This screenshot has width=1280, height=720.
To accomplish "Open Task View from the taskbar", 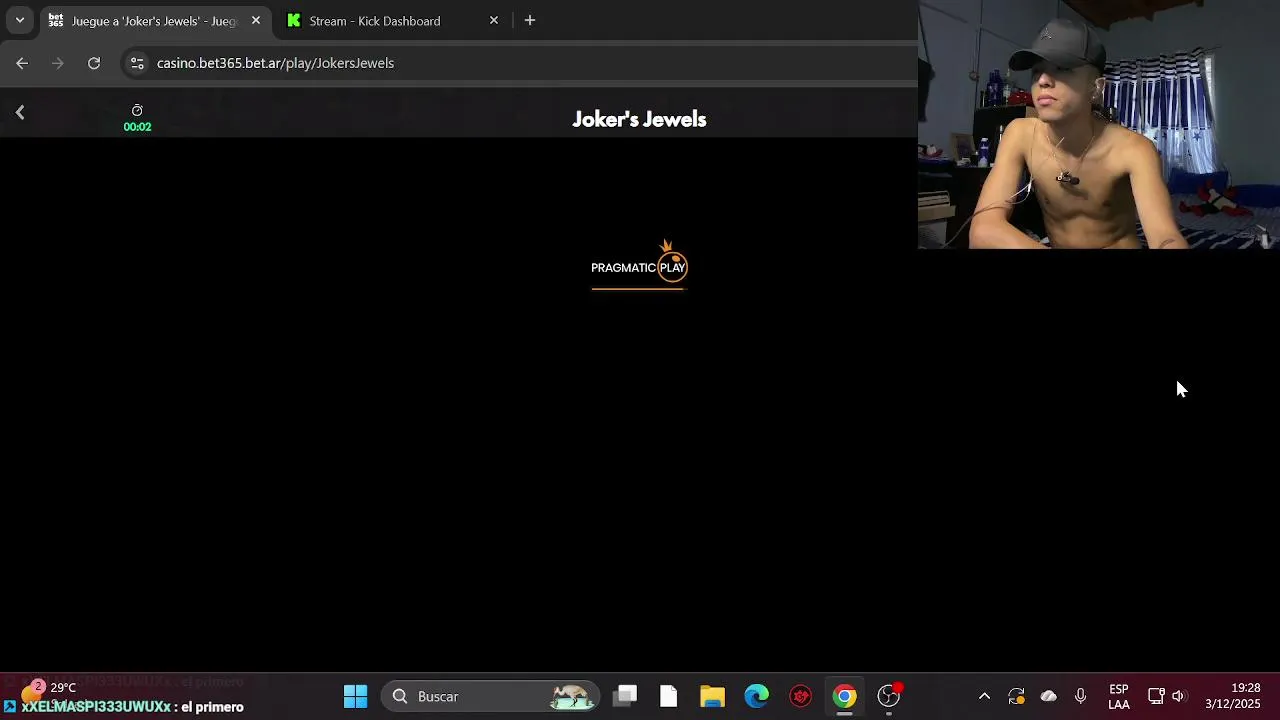I will pyautogui.click(x=625, y=696).
